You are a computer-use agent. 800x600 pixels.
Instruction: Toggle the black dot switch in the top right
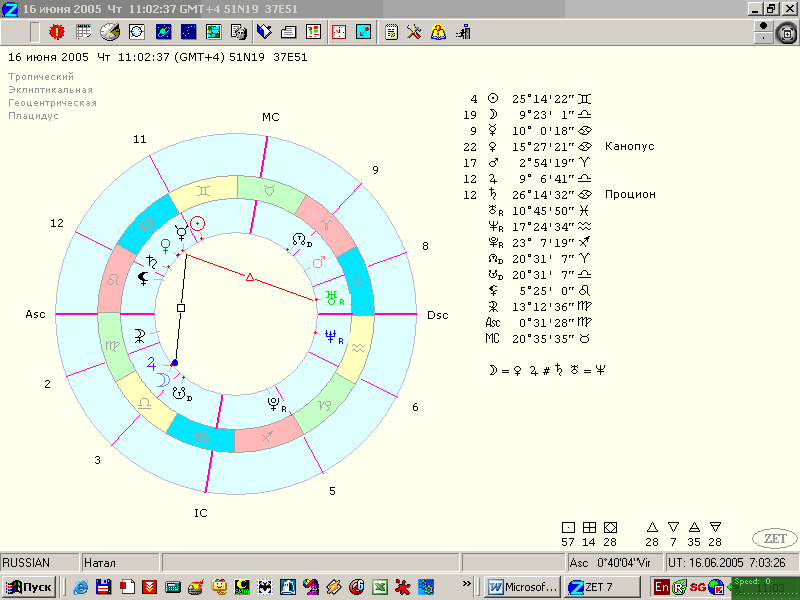coord(763,26)
